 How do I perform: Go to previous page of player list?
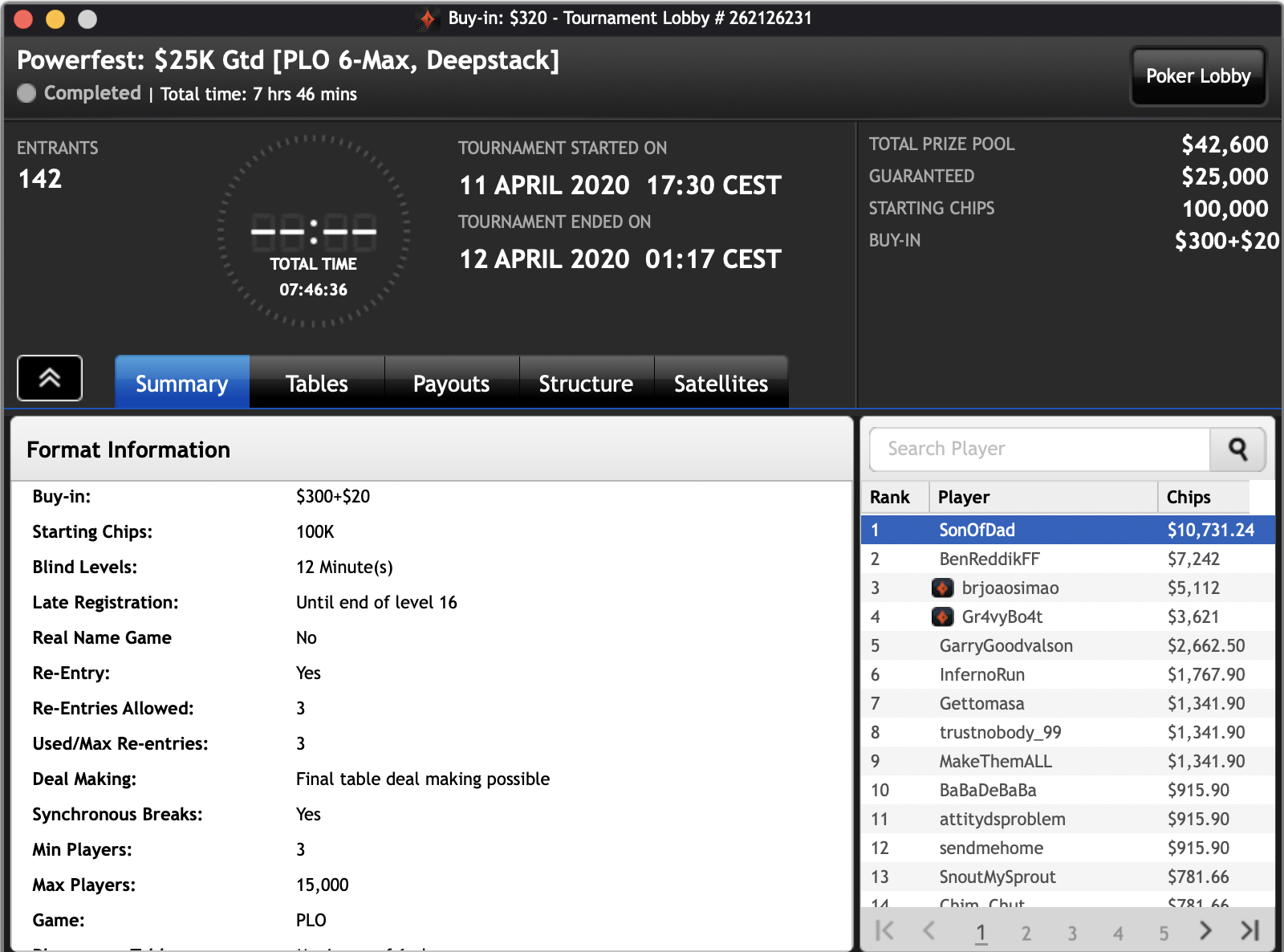pyautogui.click(x=929, y=930)
